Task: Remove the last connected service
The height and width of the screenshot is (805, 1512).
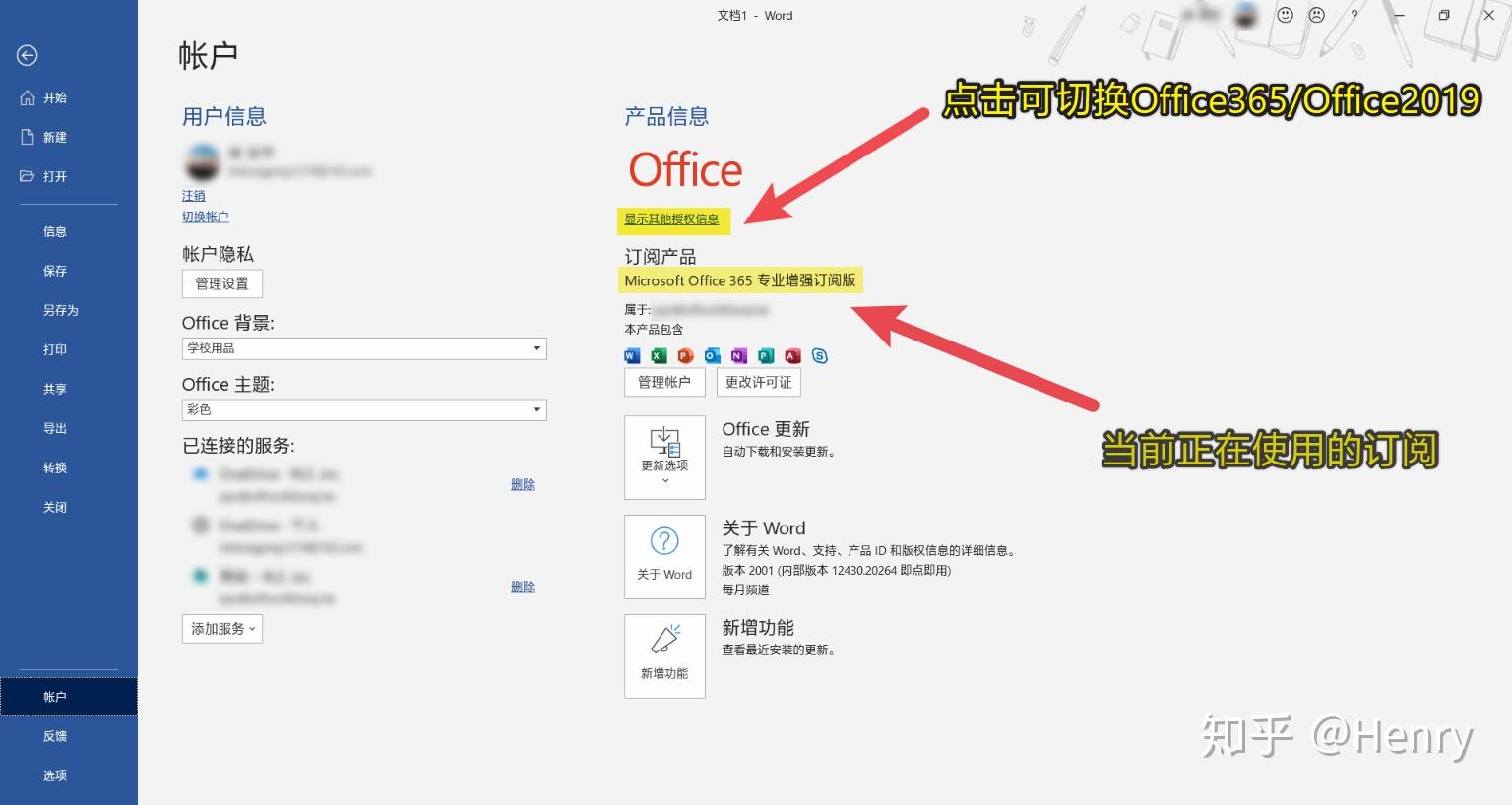Action: [x=523, y=587]
